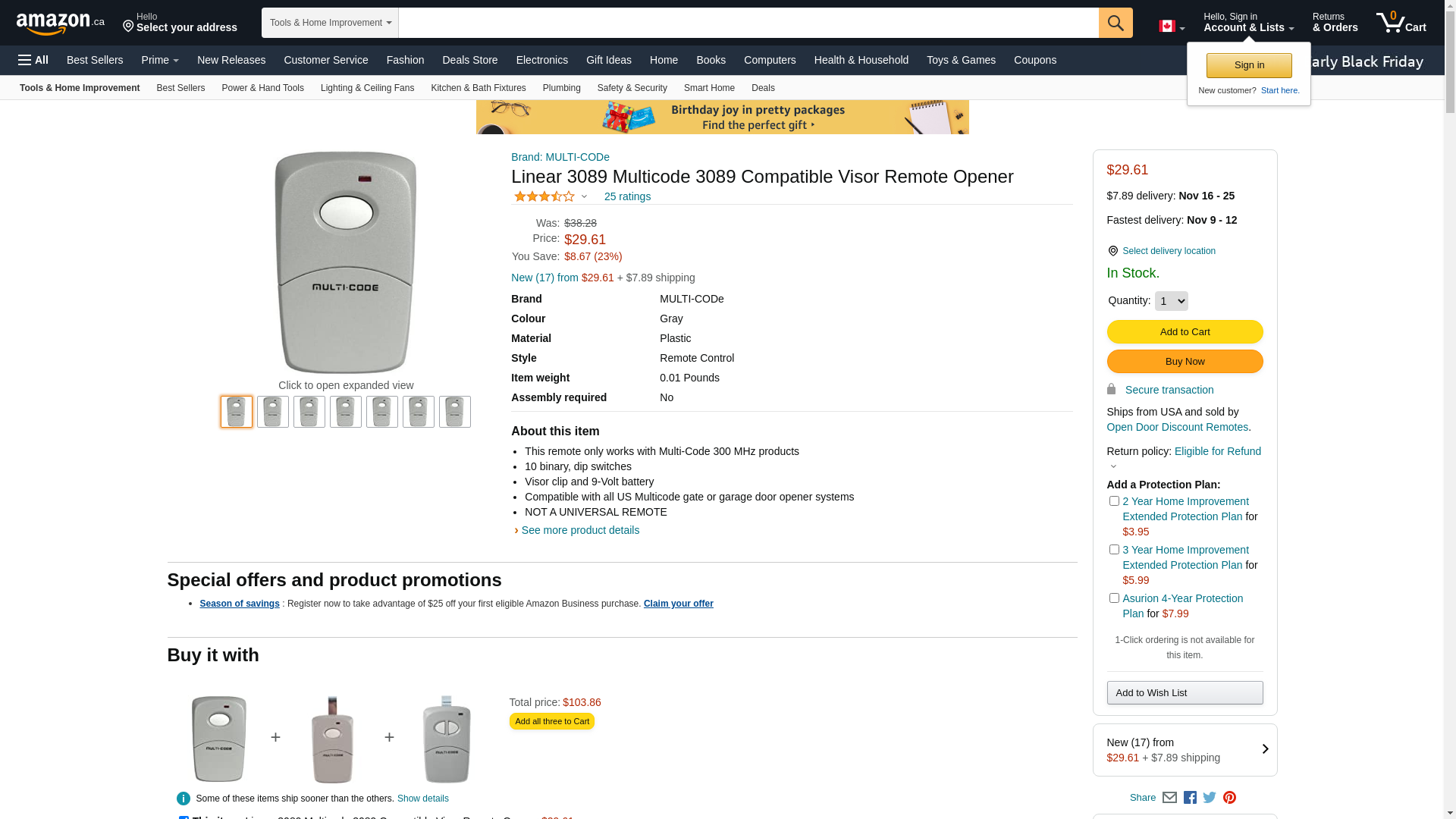Share product on Twitter icon
The height and width of the screenshot is (819, 1456).
pos(1210,798)
